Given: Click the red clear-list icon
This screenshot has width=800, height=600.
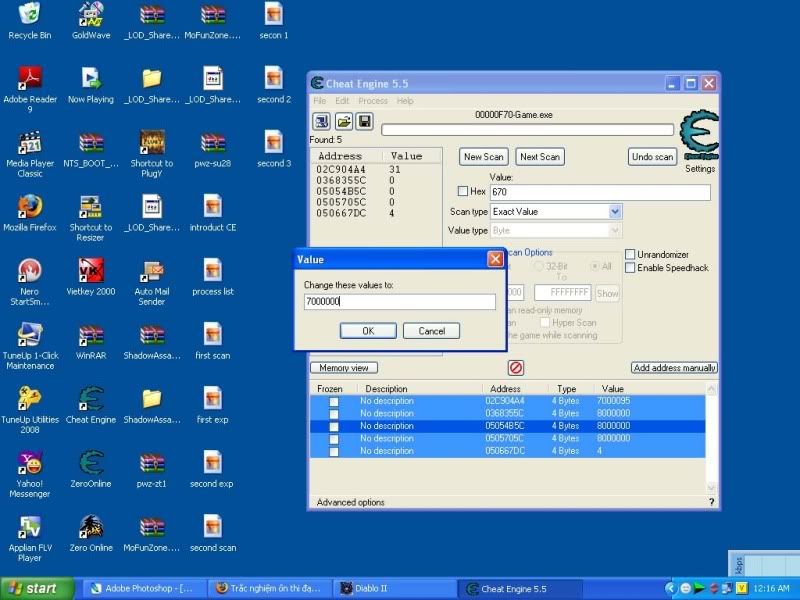Looking at the screenshot, I should tap(516, 368).
